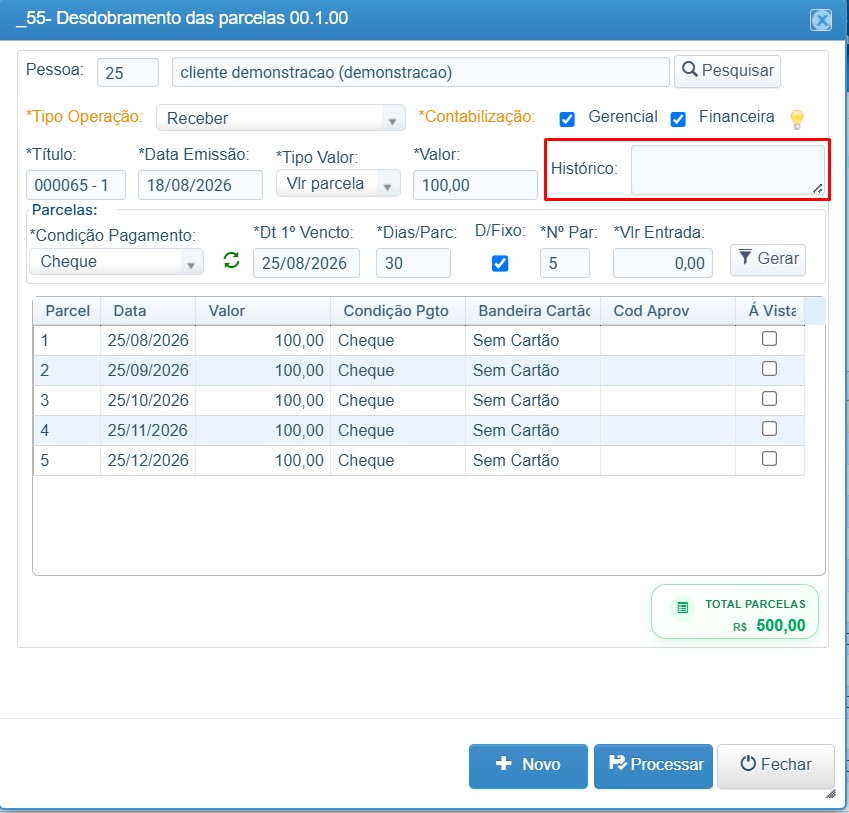Image resolution: width=849 pixels, height=813 pixels.
Task: Open the Condição Pagamento Cheque dropdown
Action: click(x=116, y=261)
